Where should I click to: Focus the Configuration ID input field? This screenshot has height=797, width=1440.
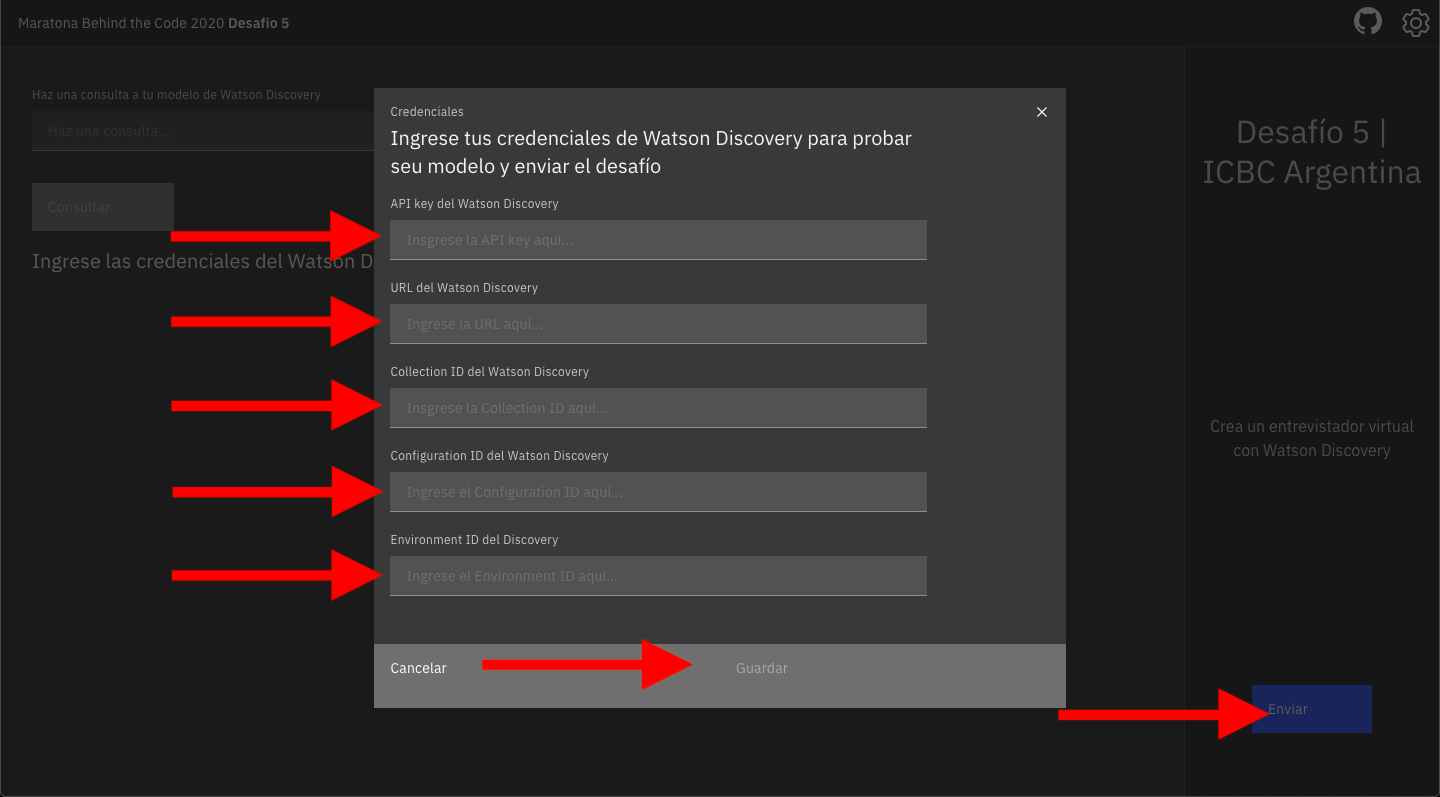click(x=658, y=492)
